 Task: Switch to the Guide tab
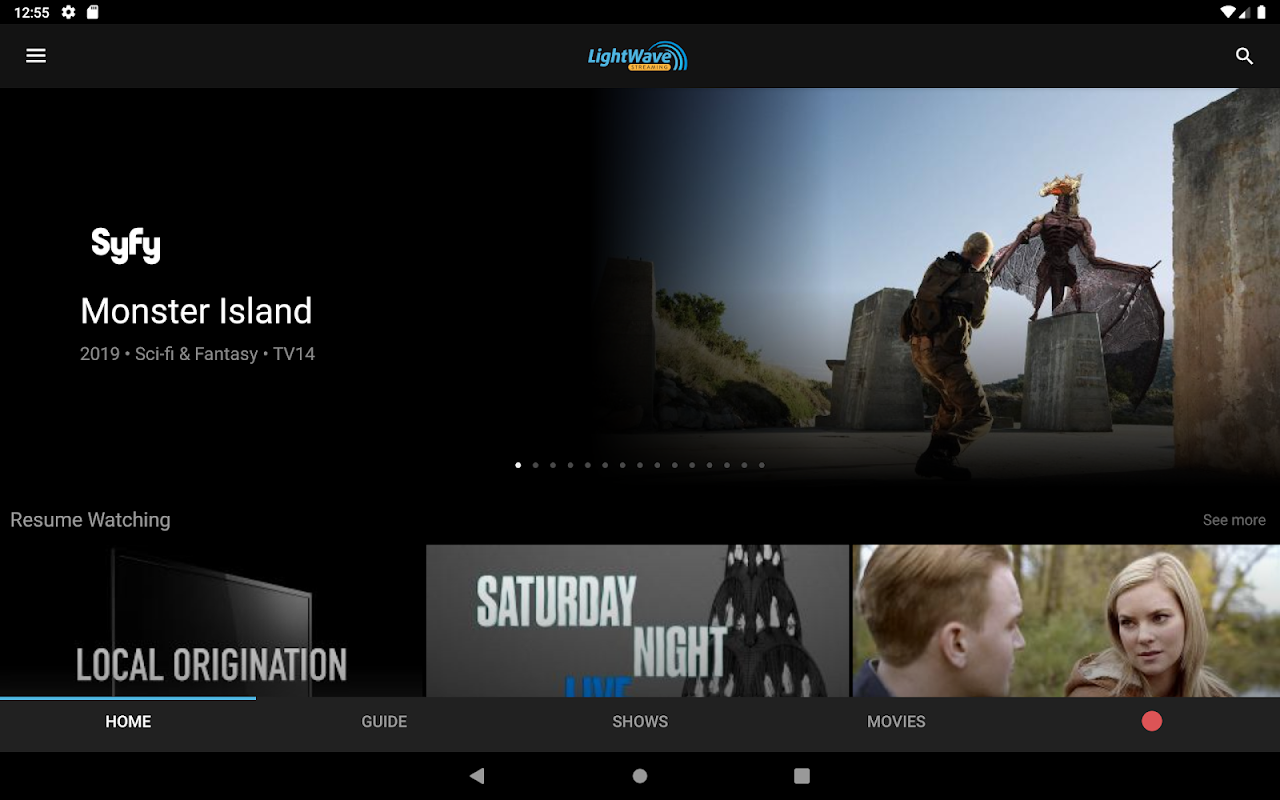coord(384,721)
